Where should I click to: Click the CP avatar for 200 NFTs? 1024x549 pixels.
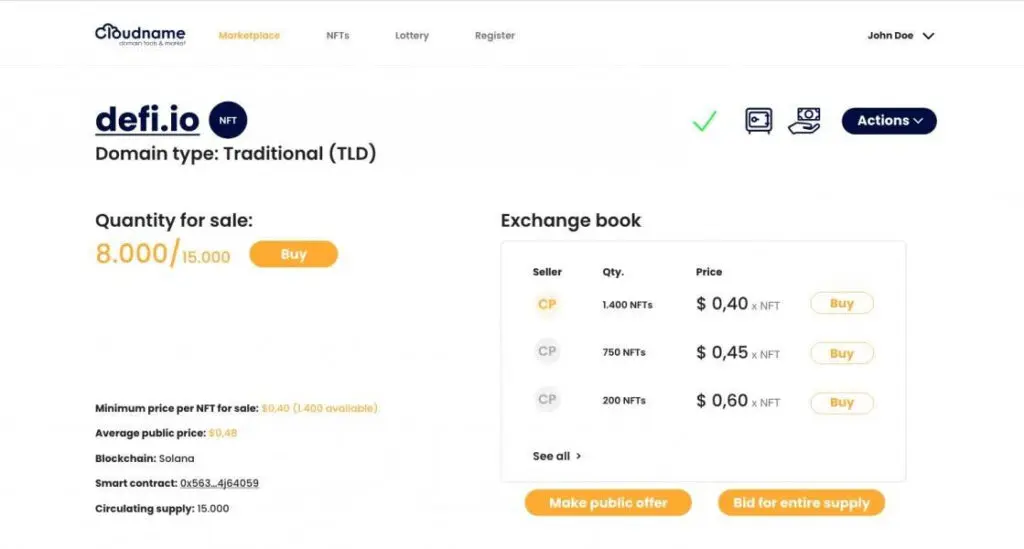pyautogui.click(x=547, y=399)
